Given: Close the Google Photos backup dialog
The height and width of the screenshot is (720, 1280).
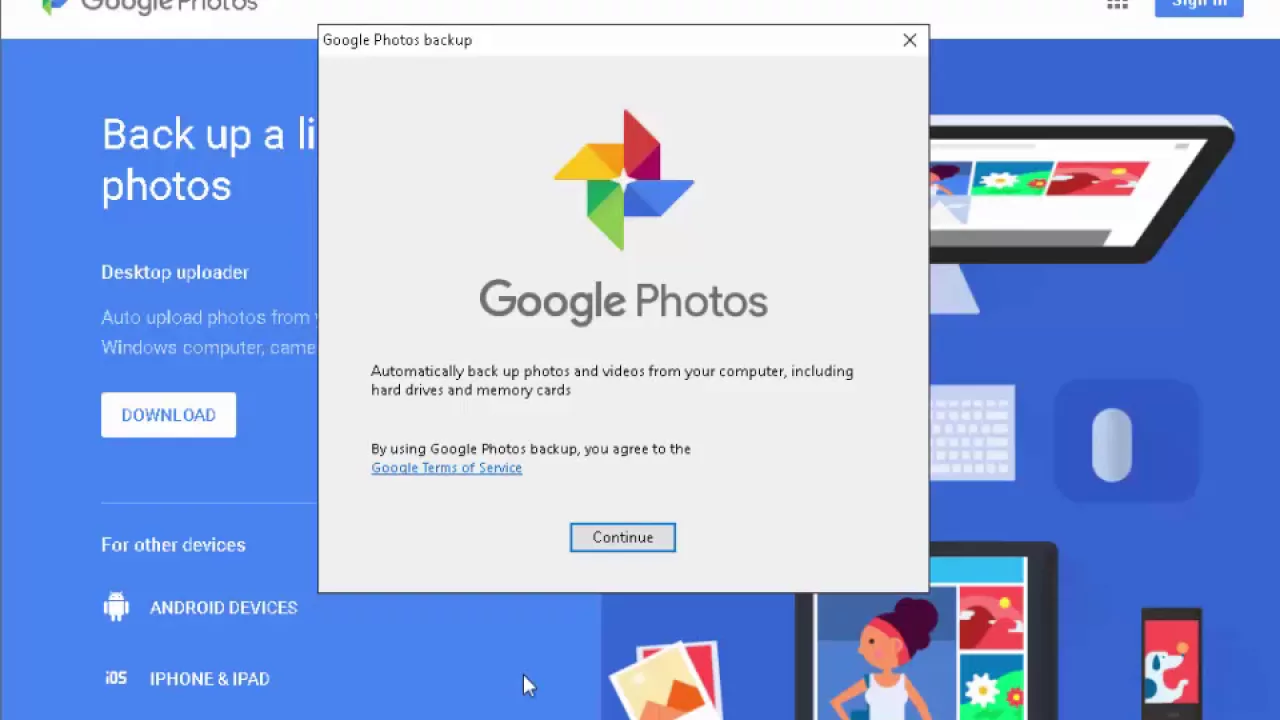Looking at the screenshot, I should (909, 40).
